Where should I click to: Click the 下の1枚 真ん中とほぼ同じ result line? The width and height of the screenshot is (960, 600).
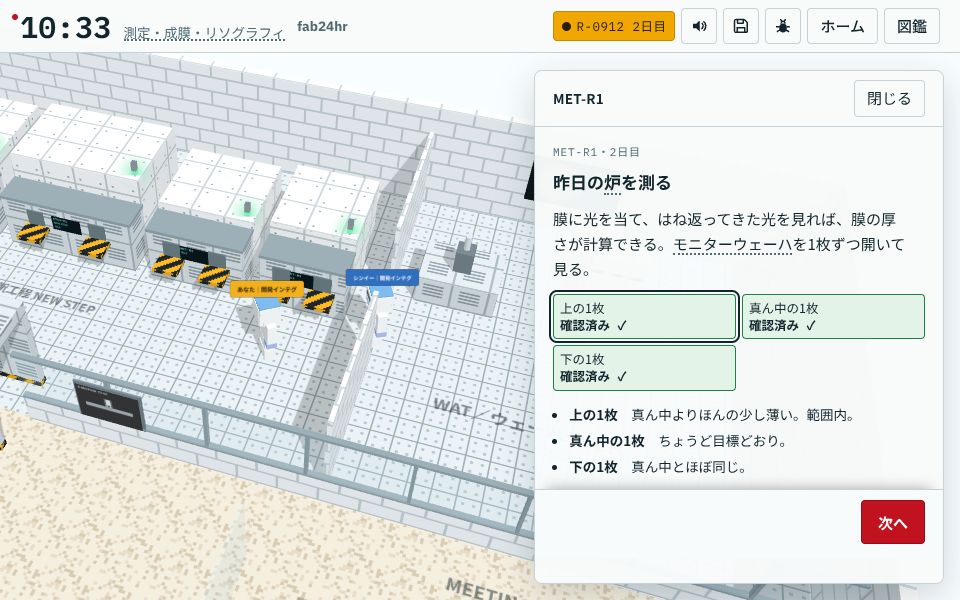click(x=658, y=467)
